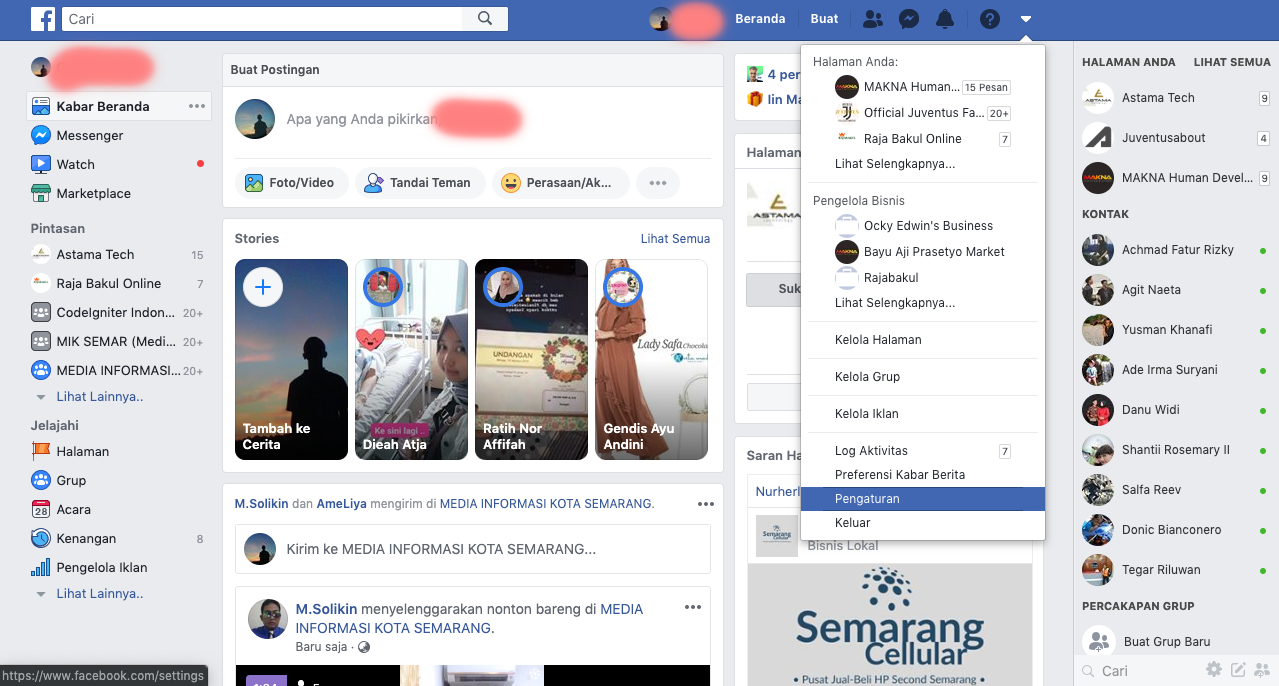1279x686 pixels.
Task: Click Buat in top bar
Action: 824,19
